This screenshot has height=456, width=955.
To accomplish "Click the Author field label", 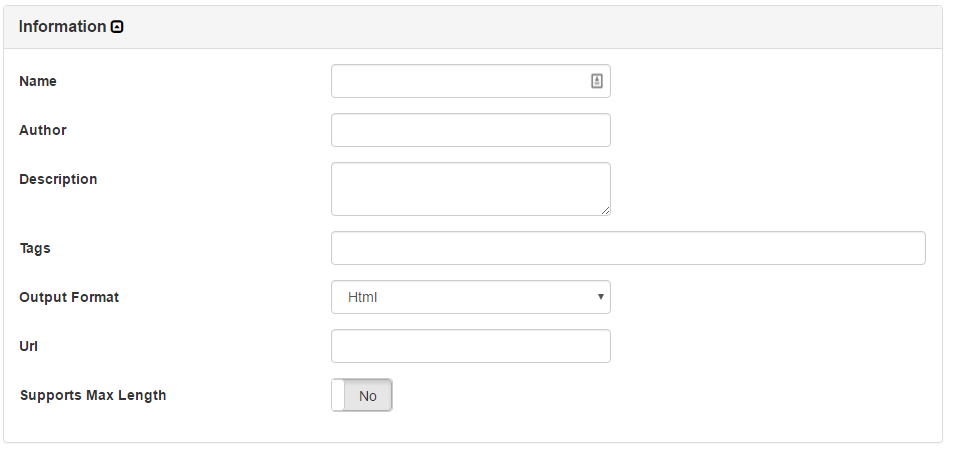I will point(43,130).
